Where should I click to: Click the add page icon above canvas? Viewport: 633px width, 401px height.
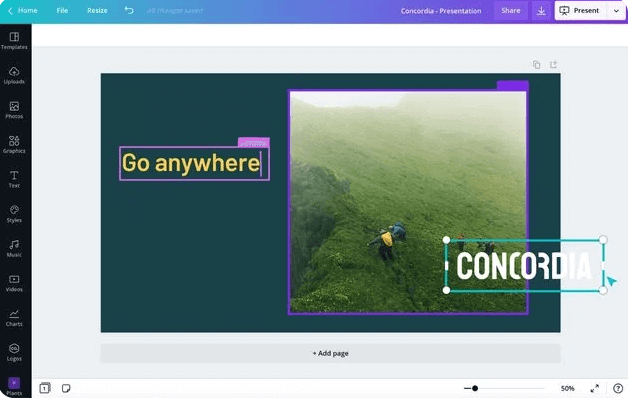pos(554,65)
